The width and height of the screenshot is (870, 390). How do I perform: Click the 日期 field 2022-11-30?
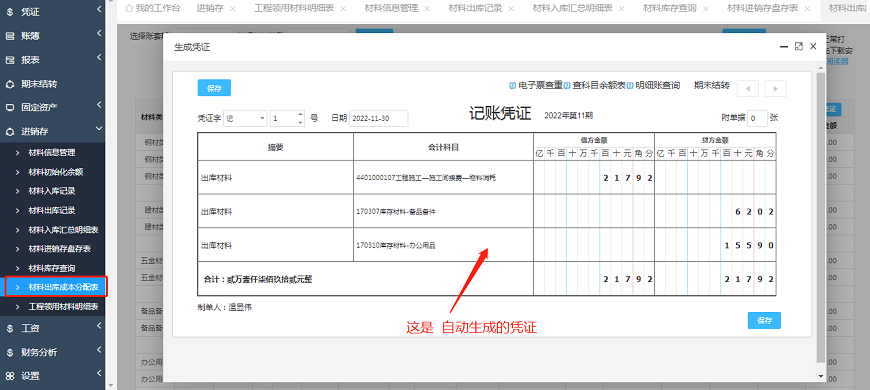click(378, 118)
